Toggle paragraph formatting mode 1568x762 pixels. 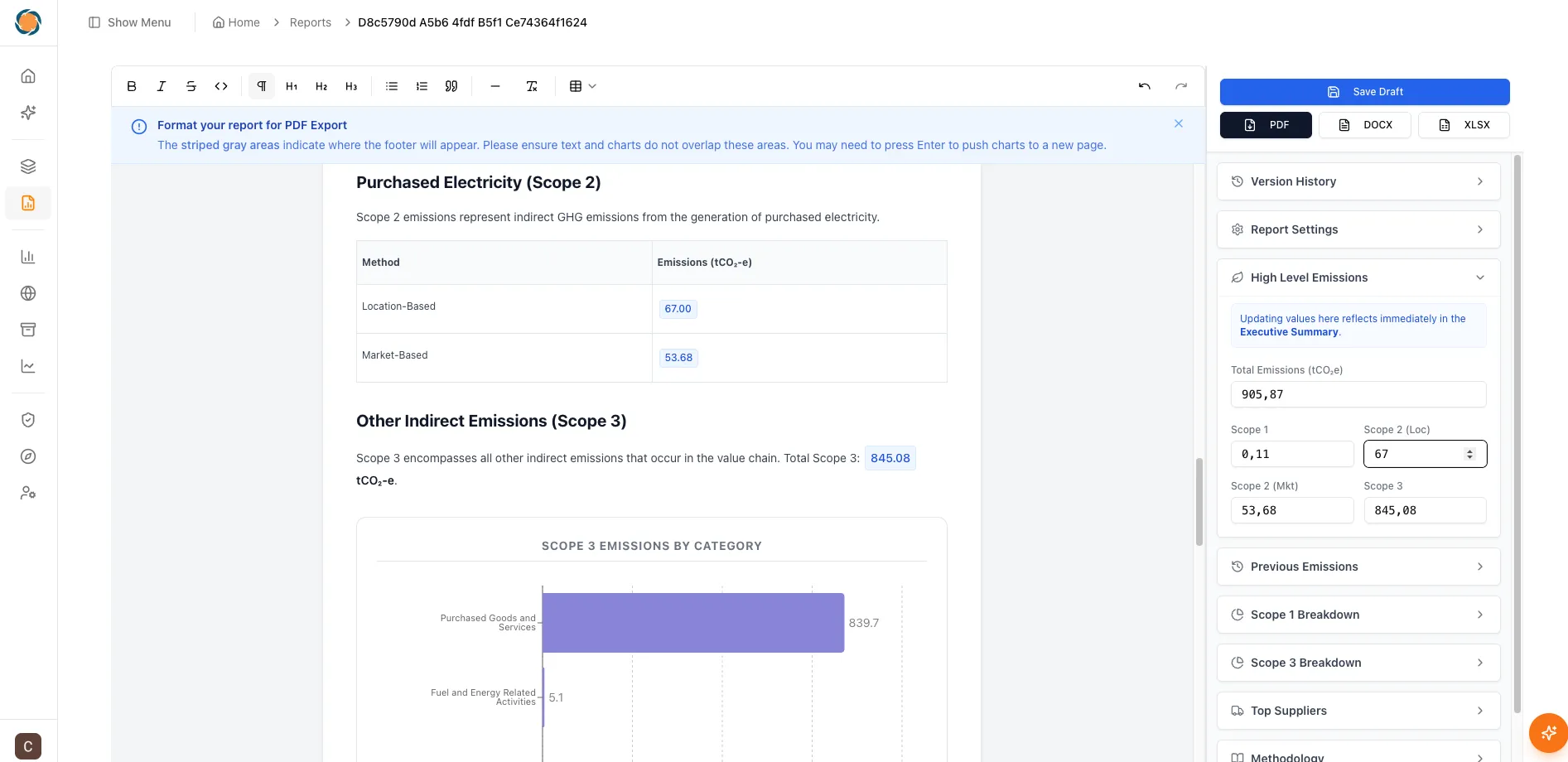point(261,86)
